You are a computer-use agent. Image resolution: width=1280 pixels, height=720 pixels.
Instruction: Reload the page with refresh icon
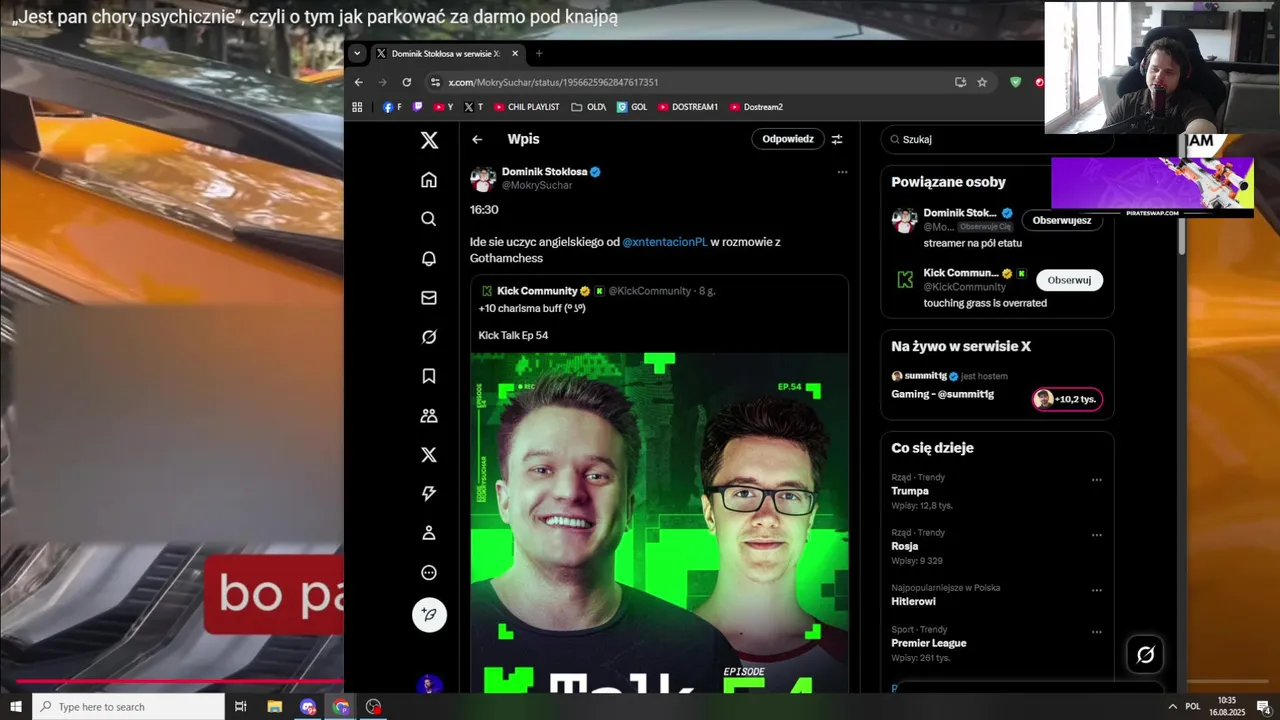coord(407,82)
